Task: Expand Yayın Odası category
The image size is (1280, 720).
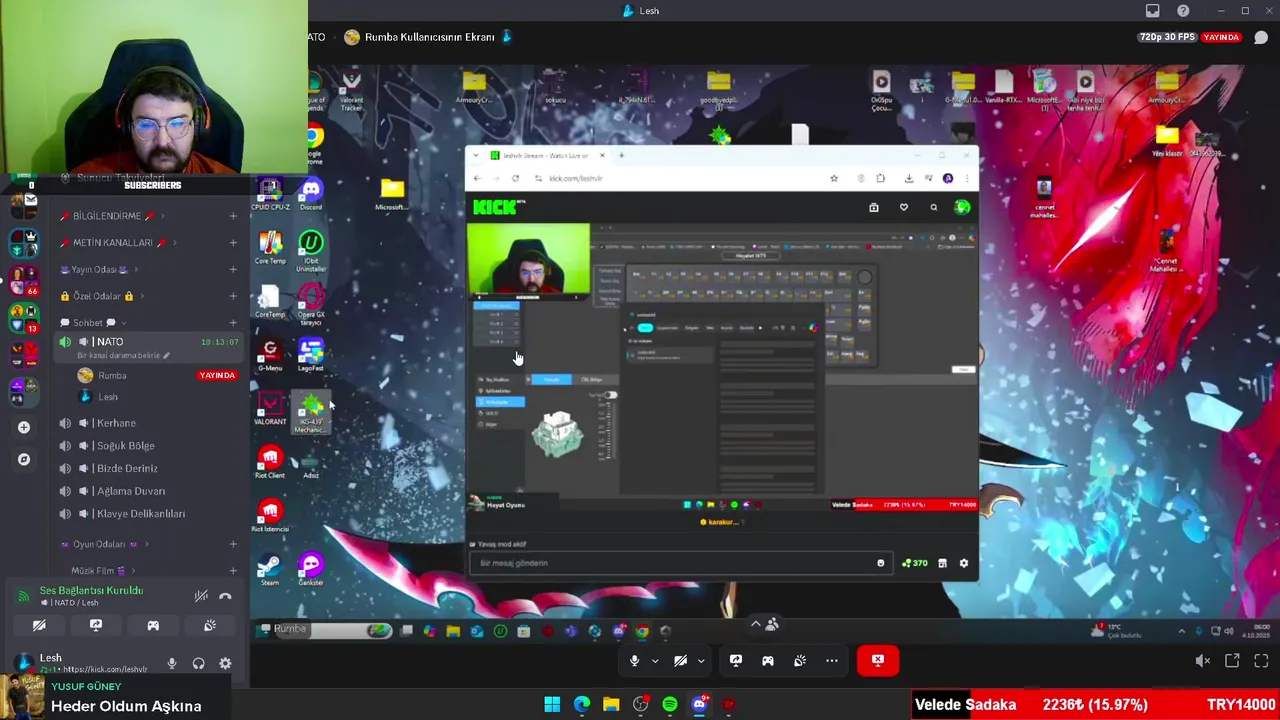Action: [x=96, y=270]
